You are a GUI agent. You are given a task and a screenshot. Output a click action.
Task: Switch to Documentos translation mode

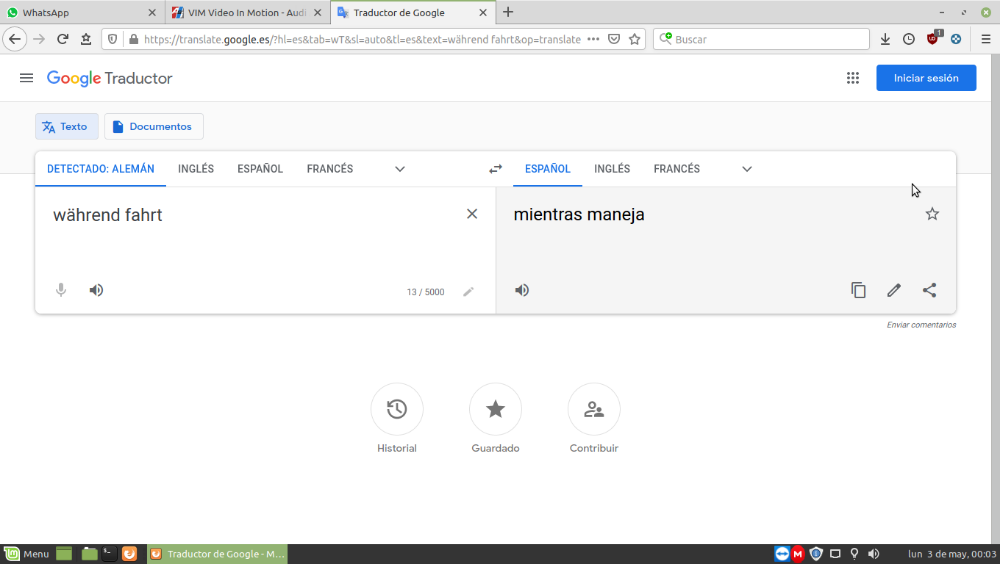(154, 126)
